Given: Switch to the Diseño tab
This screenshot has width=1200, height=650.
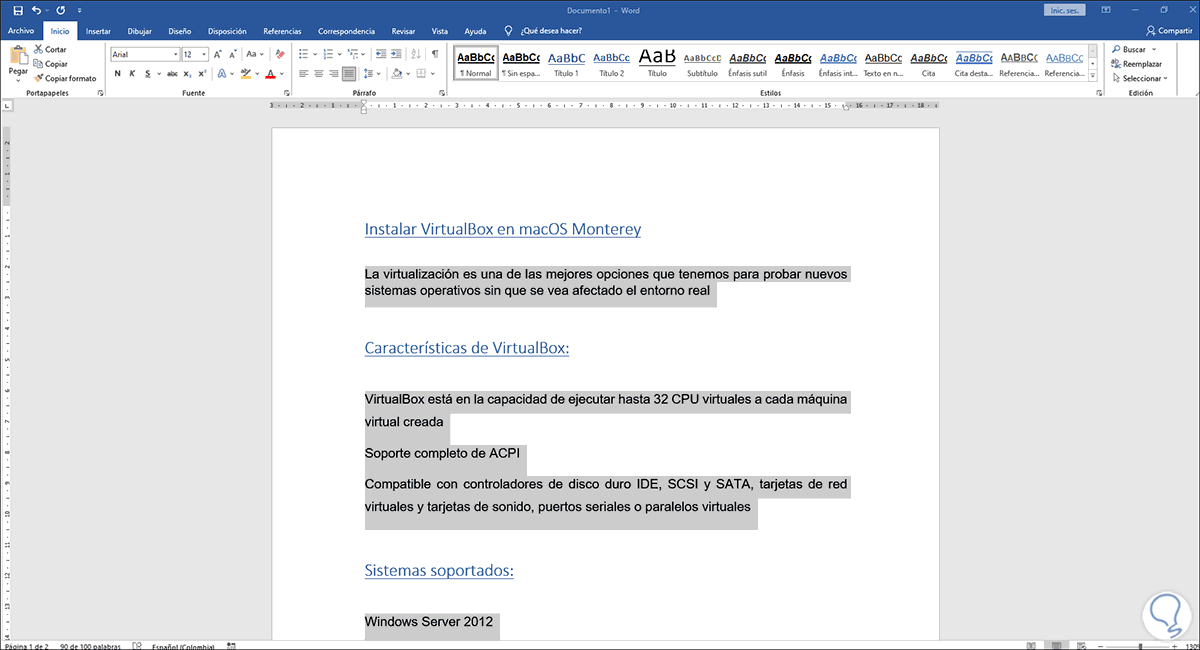Looking at the screenshot, I should coord(180,31).
